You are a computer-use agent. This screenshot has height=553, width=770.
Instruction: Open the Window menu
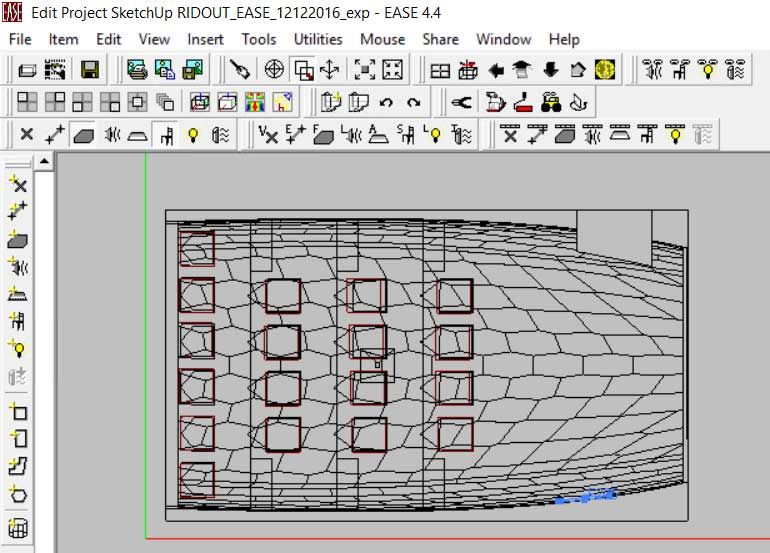pyautogui.click(x=504, y=39)
